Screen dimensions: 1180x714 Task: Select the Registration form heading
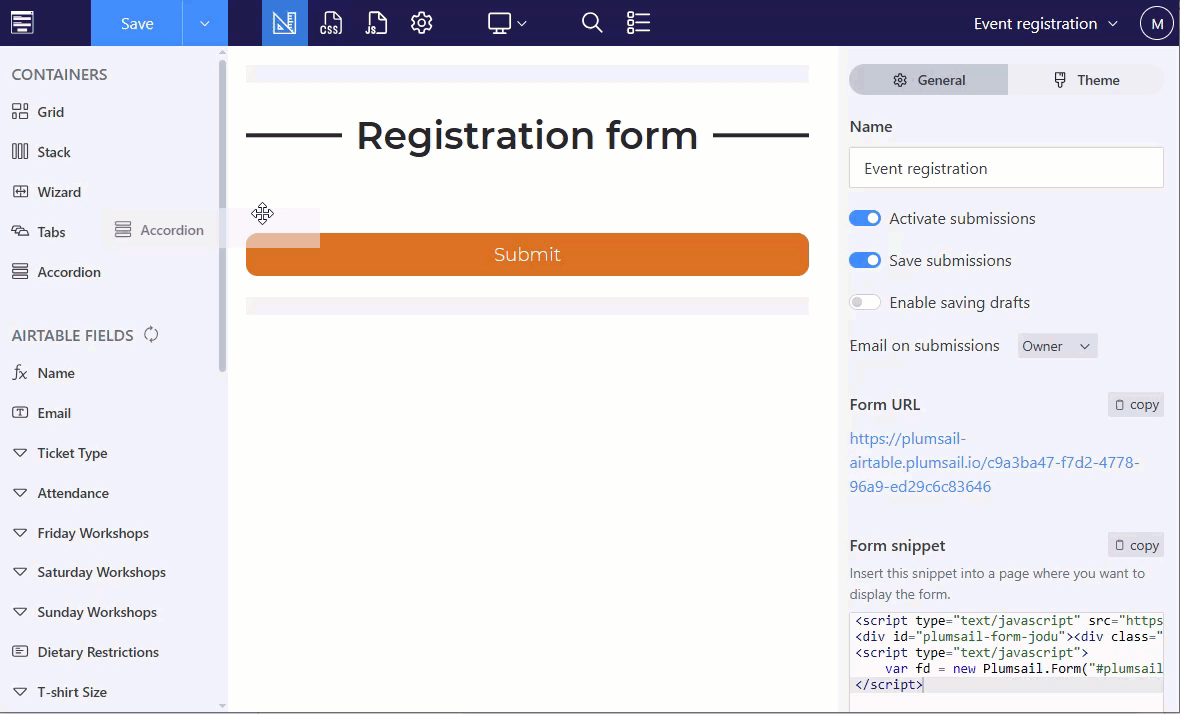527,135
